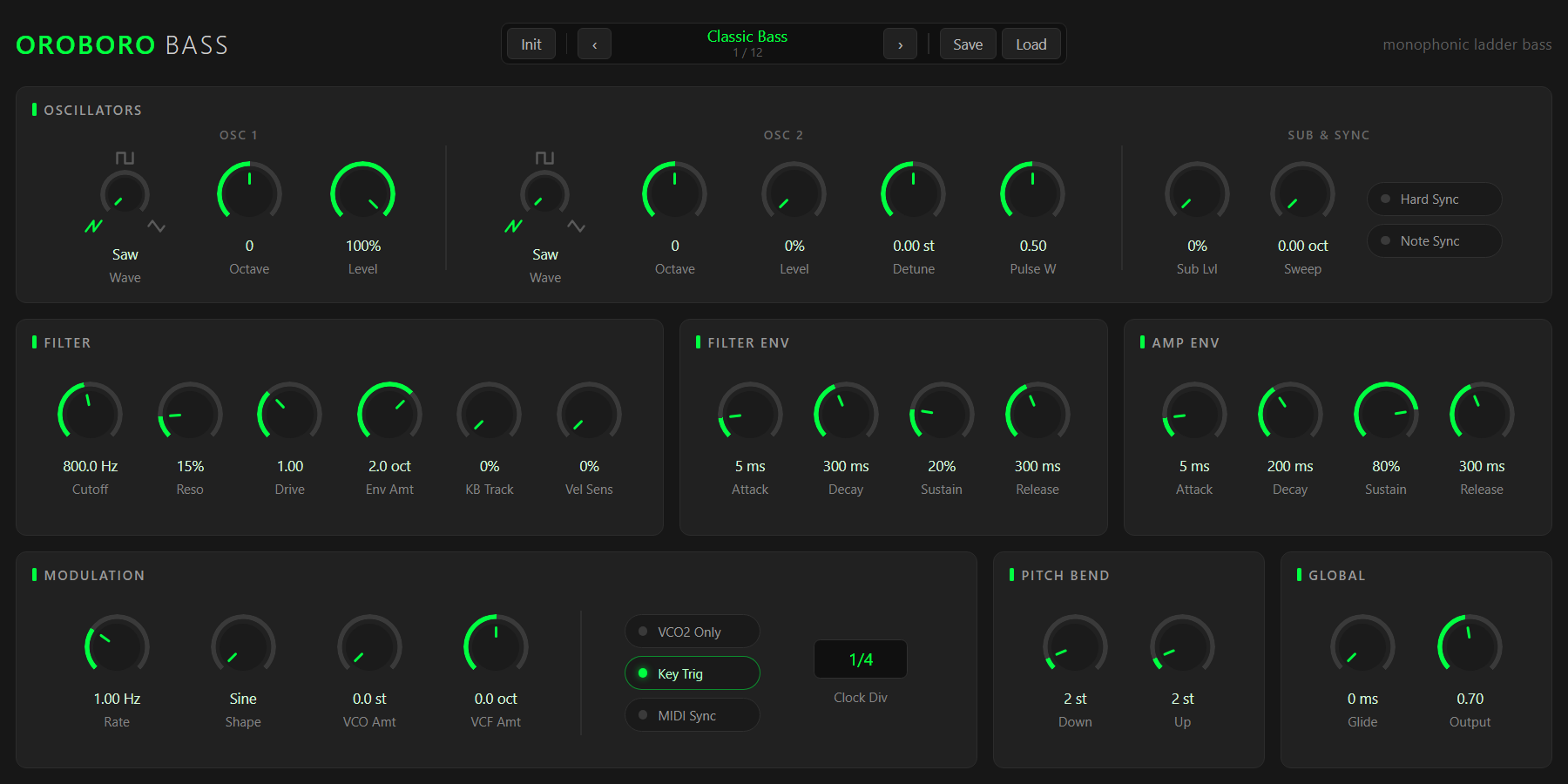Select the saw wave icon under OSC 2 Wave knob
The height and width of the screenshot is (784, 1568).
[513, 226]
